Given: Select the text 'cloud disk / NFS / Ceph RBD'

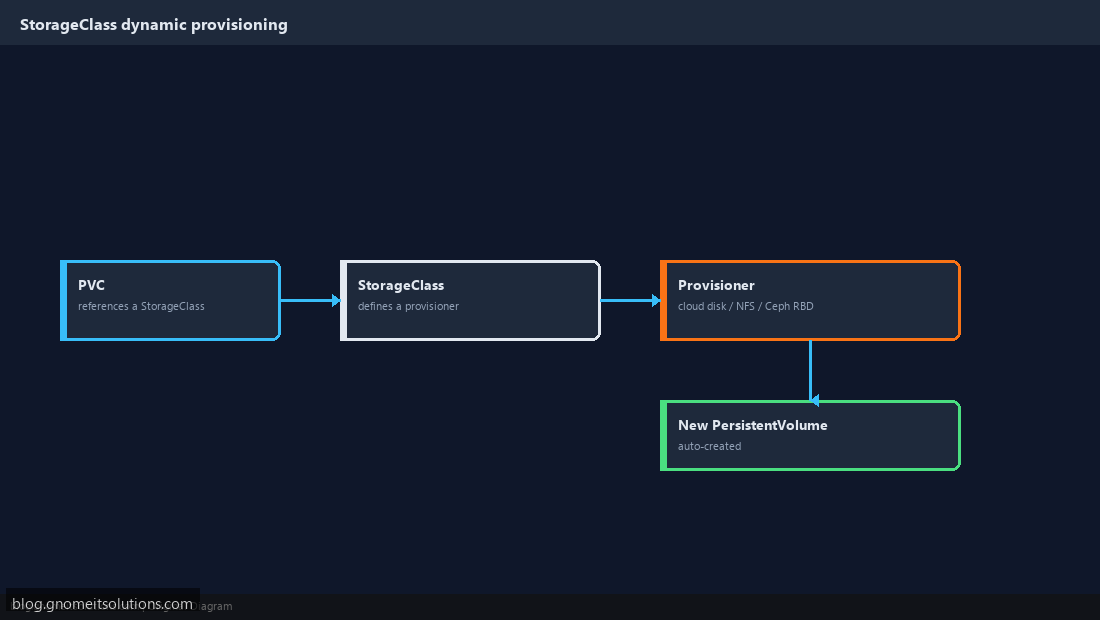Looking at the screenshot, I should click(746, 306).
